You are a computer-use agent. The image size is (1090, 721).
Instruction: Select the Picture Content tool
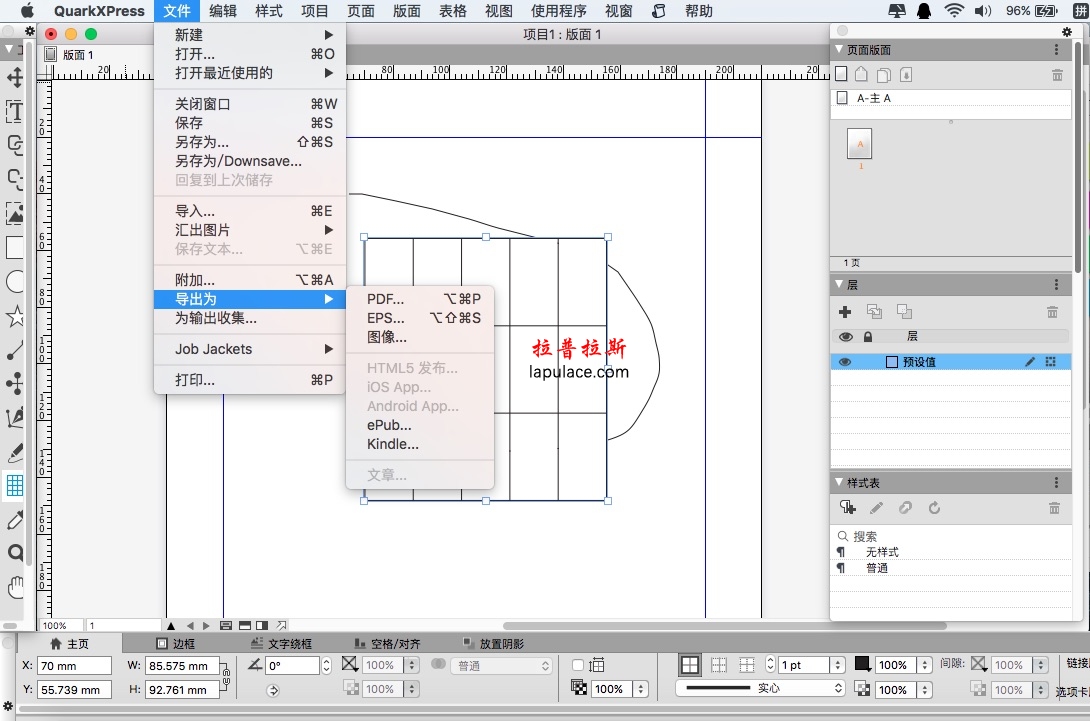(15, 213)
